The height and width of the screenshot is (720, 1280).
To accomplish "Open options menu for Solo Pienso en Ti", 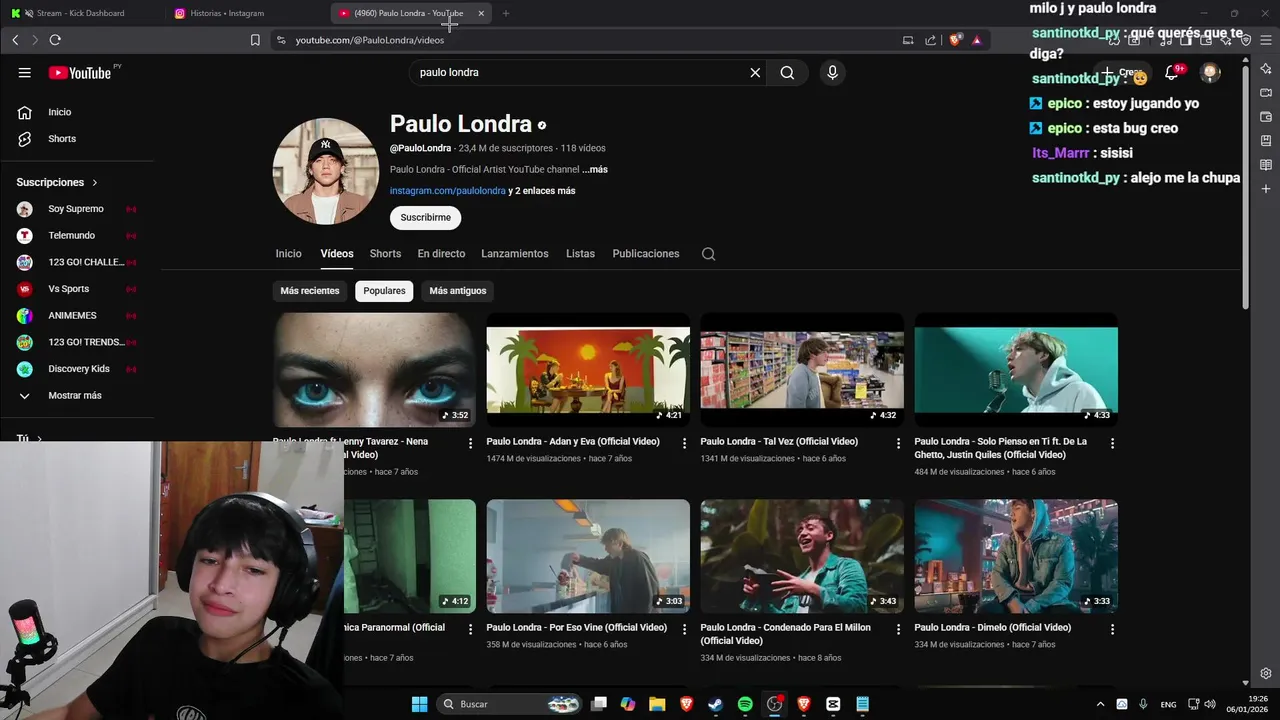I will click(x=1113, y=443).
